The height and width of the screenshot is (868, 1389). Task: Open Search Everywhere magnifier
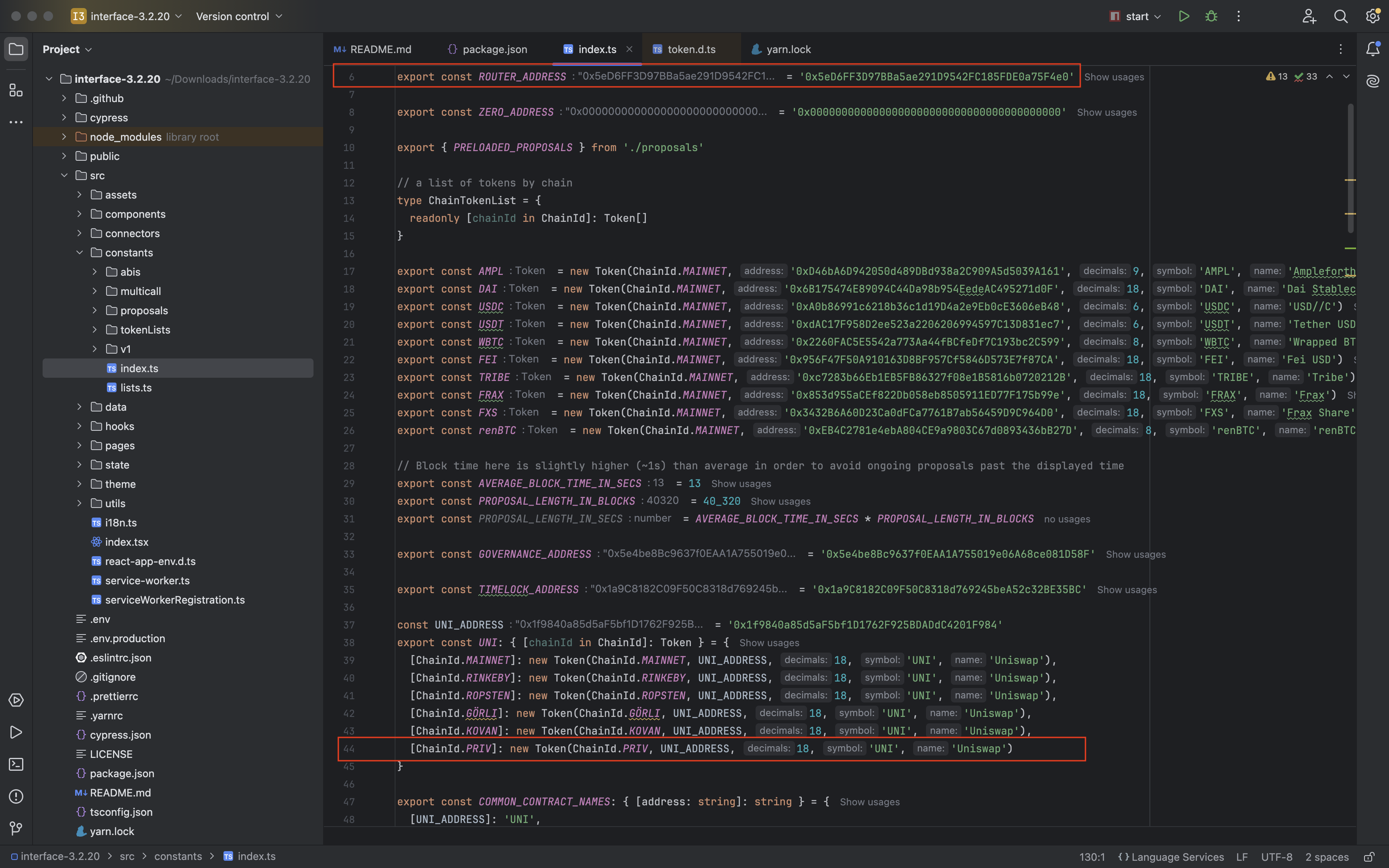pyautogui.click(x=1341, y=16)
